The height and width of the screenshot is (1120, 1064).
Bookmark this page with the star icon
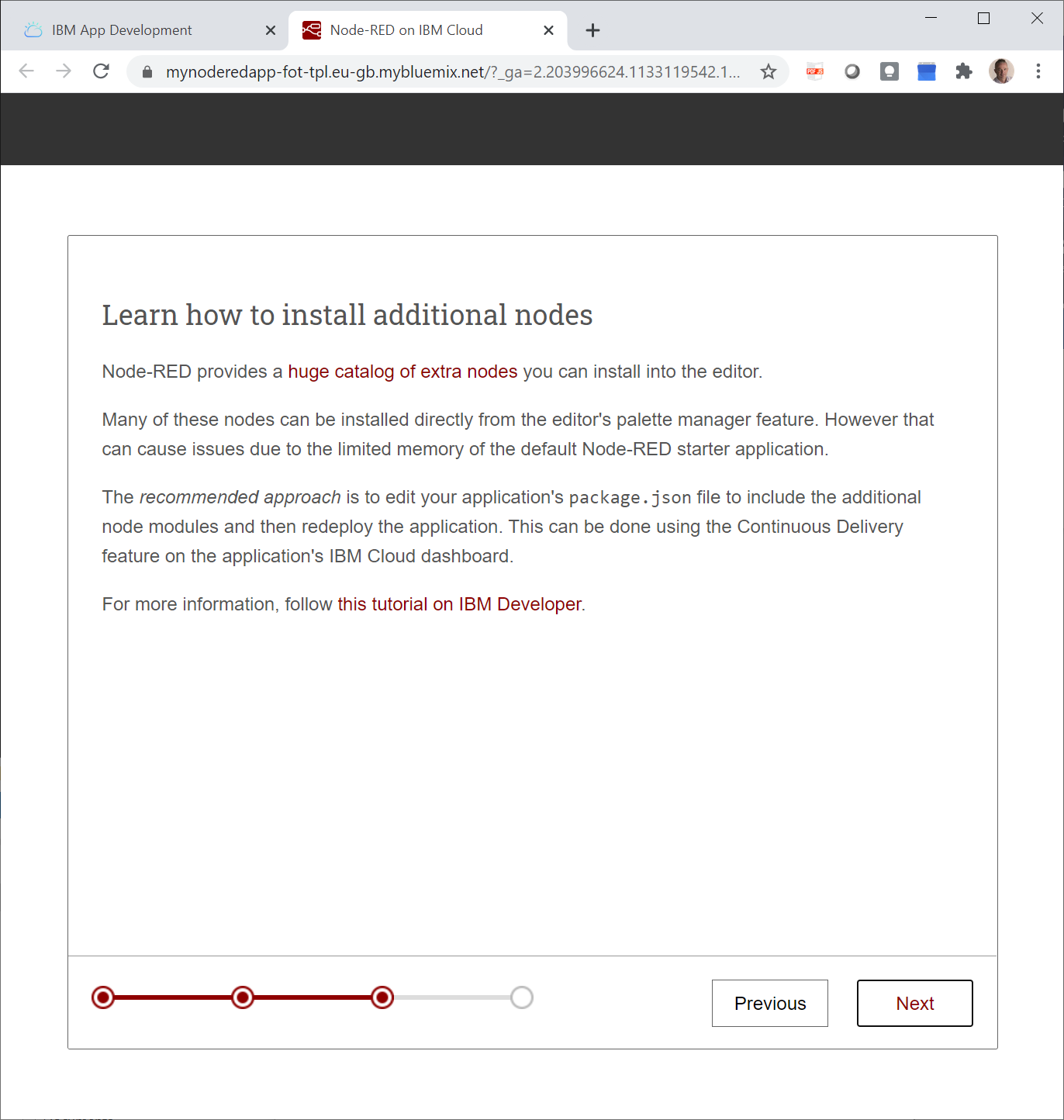pos(769,72)
